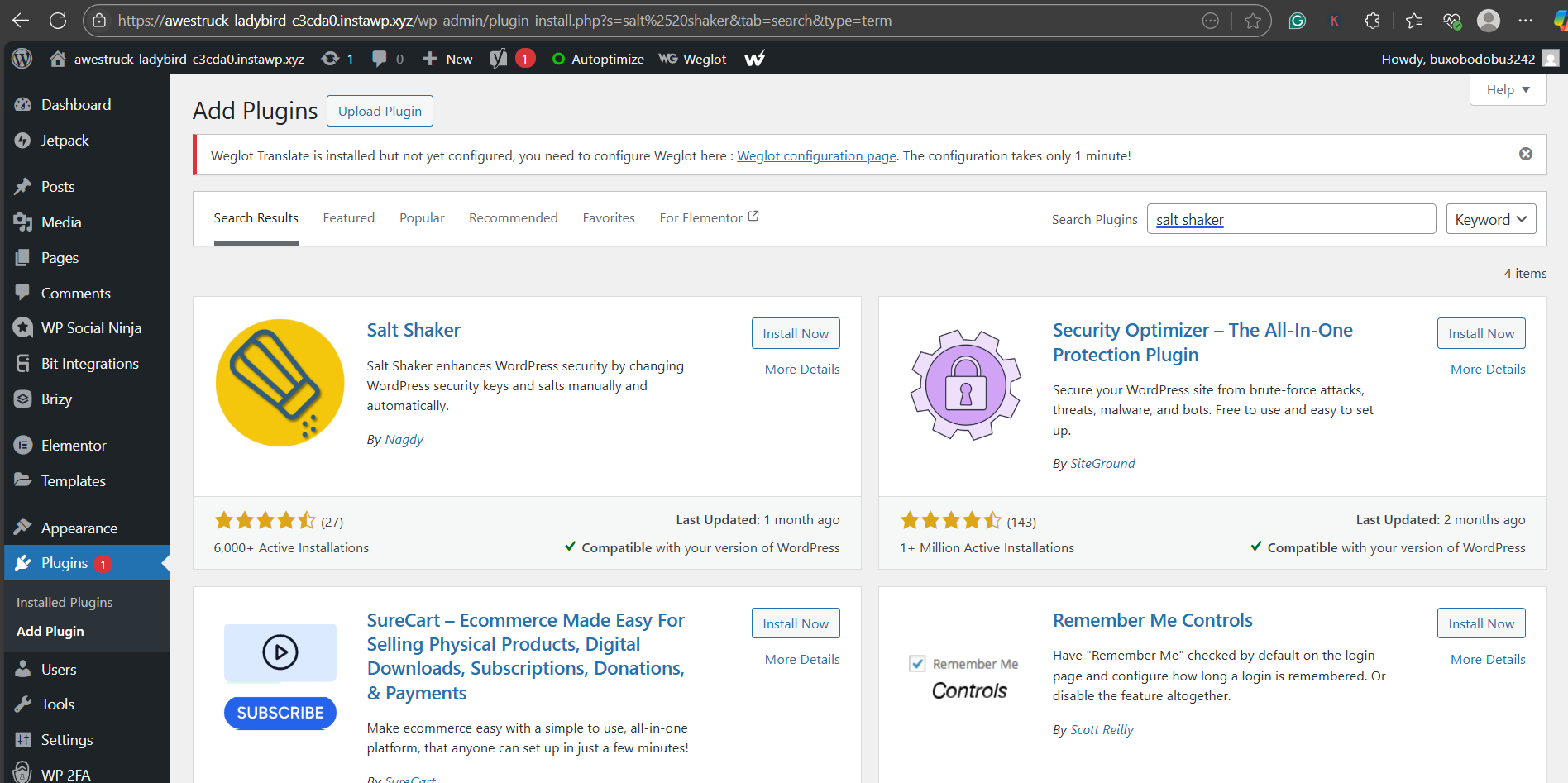This screenshot has width=1568, height=783.
Task: Click the Salt Shaker plugin icon
Action: click(x=280, y=383)
